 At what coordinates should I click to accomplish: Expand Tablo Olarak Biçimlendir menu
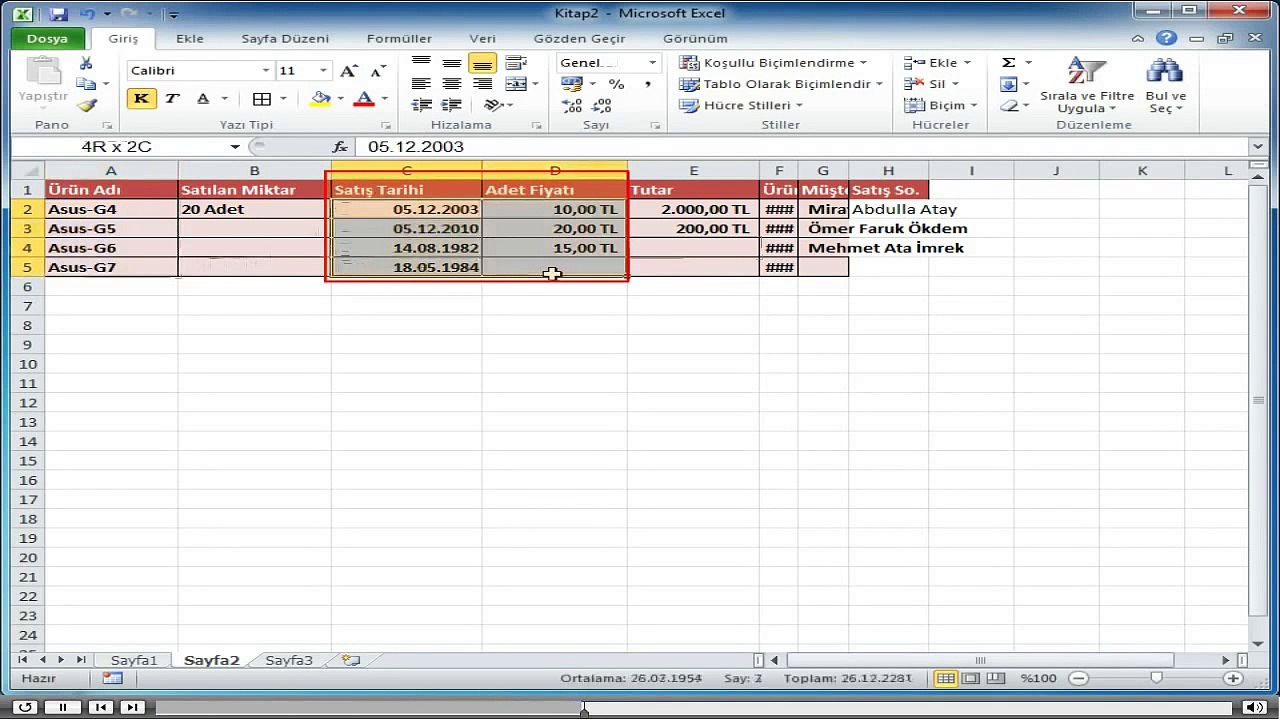[x=781, y=84]
